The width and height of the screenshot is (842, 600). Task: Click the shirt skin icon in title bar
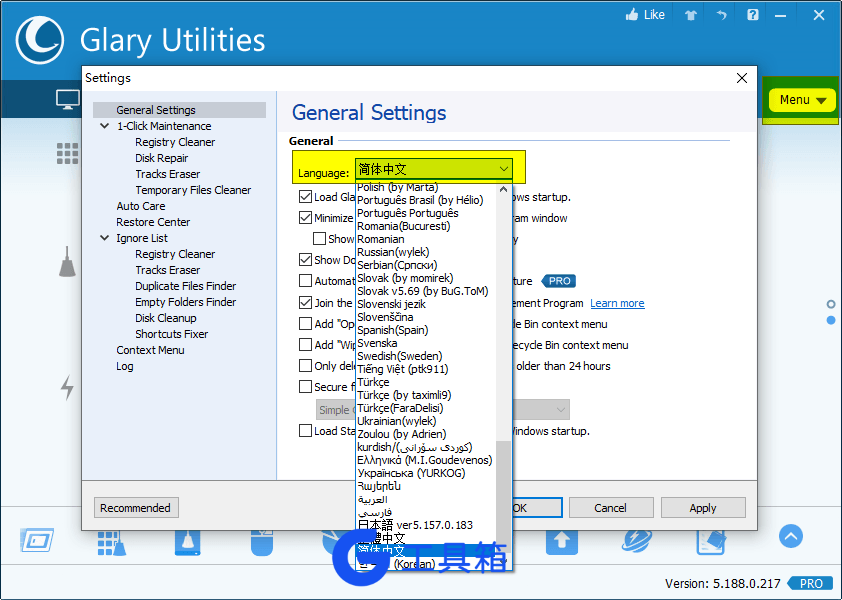click(691, 15)
